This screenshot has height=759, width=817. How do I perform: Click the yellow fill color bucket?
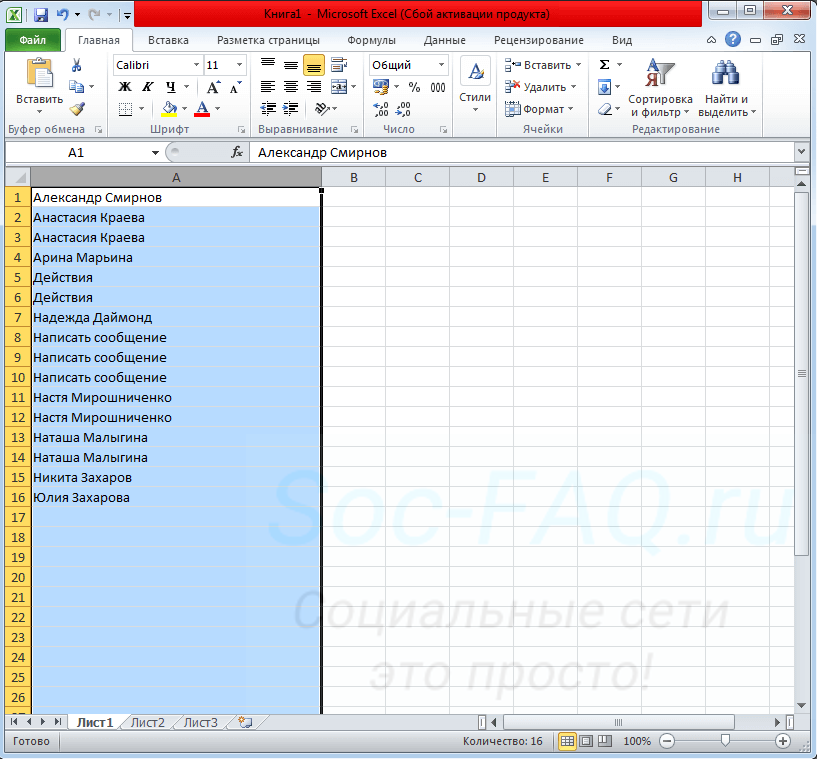point(169,109)
